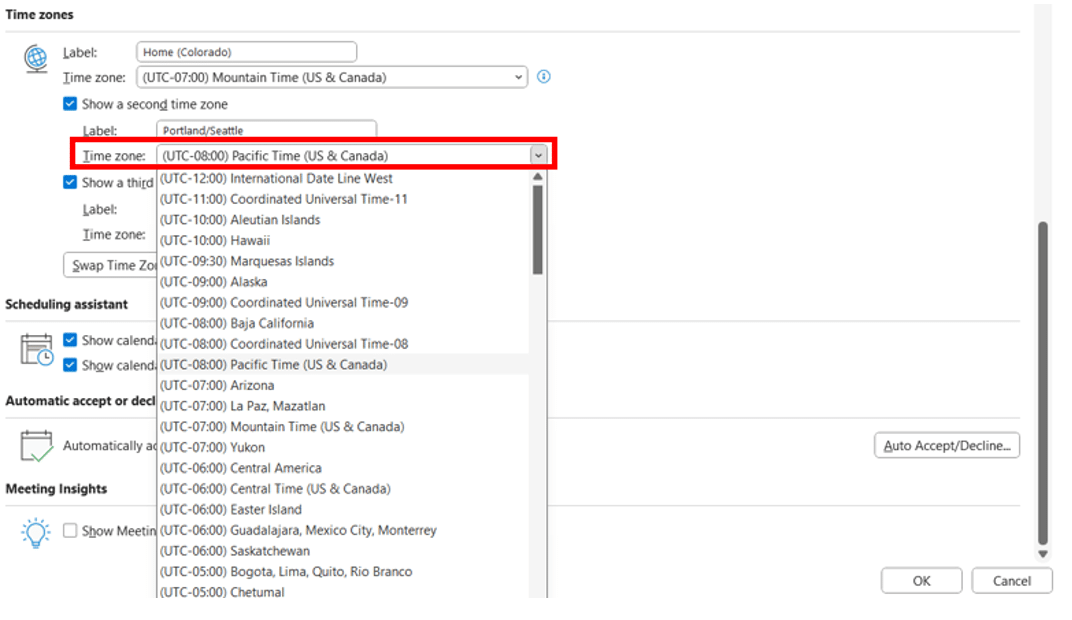Choose Saskatchewan from the list
This screenshot has height=620, width=1072.
click(343, 551)
